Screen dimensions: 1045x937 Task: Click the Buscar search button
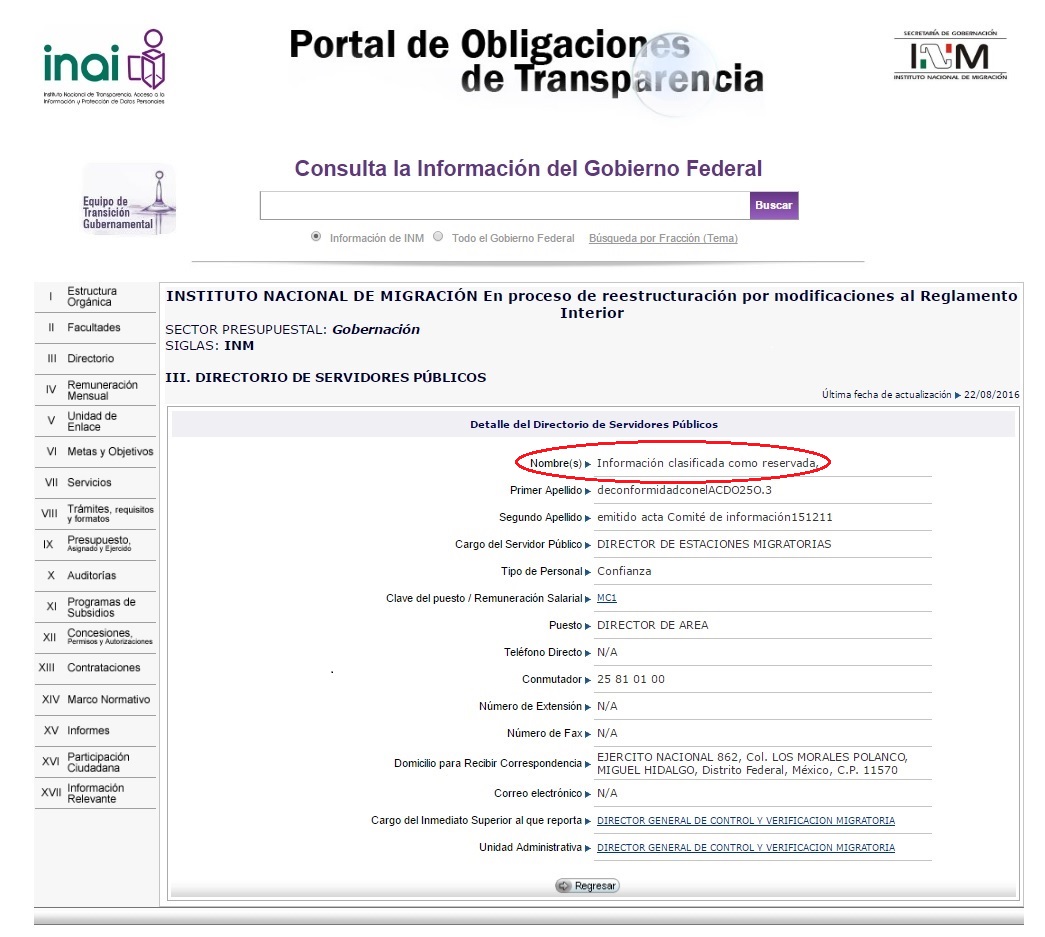774,205
